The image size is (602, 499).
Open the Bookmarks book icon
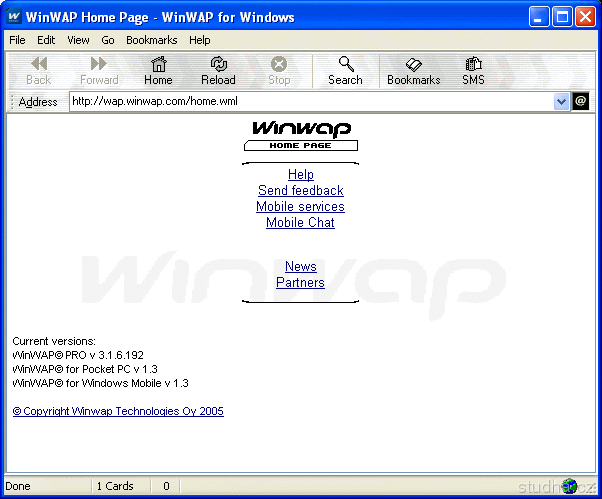pyautogui.click(x=413, y=64)
